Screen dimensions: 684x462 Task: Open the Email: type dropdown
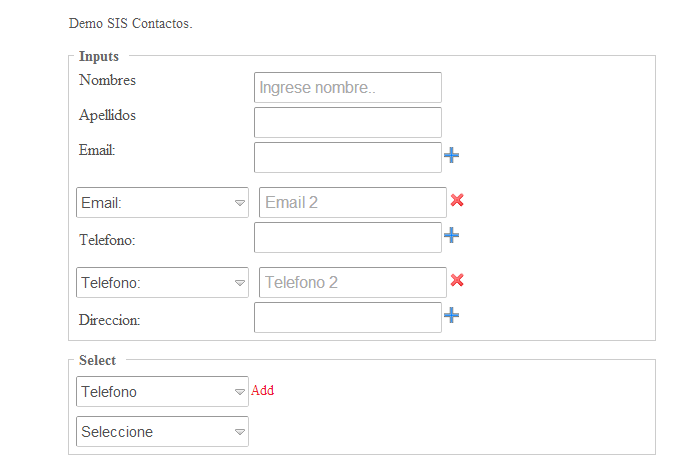(162, 202)
